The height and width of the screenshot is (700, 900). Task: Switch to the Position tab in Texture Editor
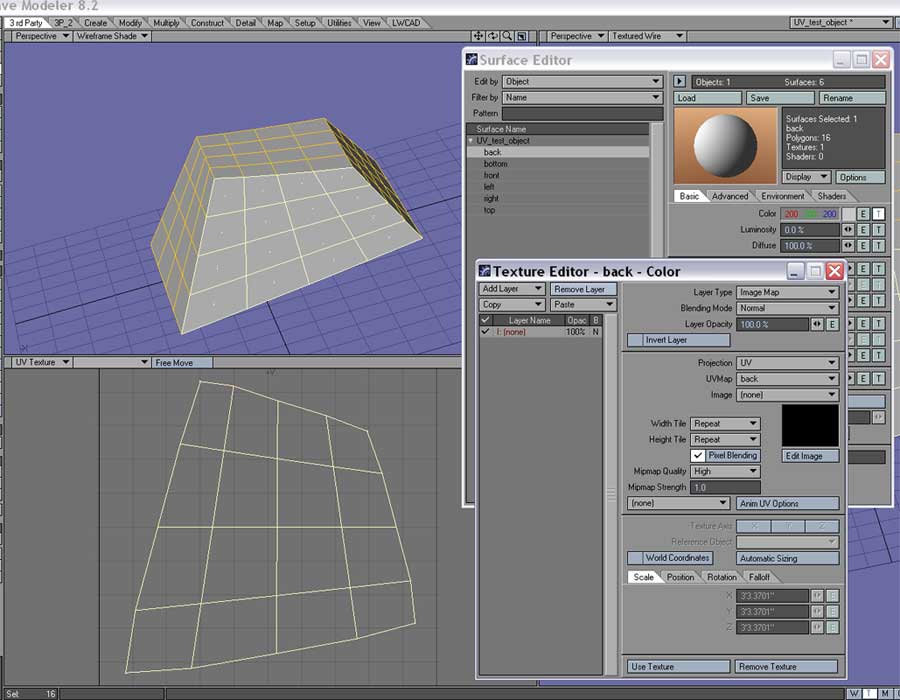tap(680, 577)
